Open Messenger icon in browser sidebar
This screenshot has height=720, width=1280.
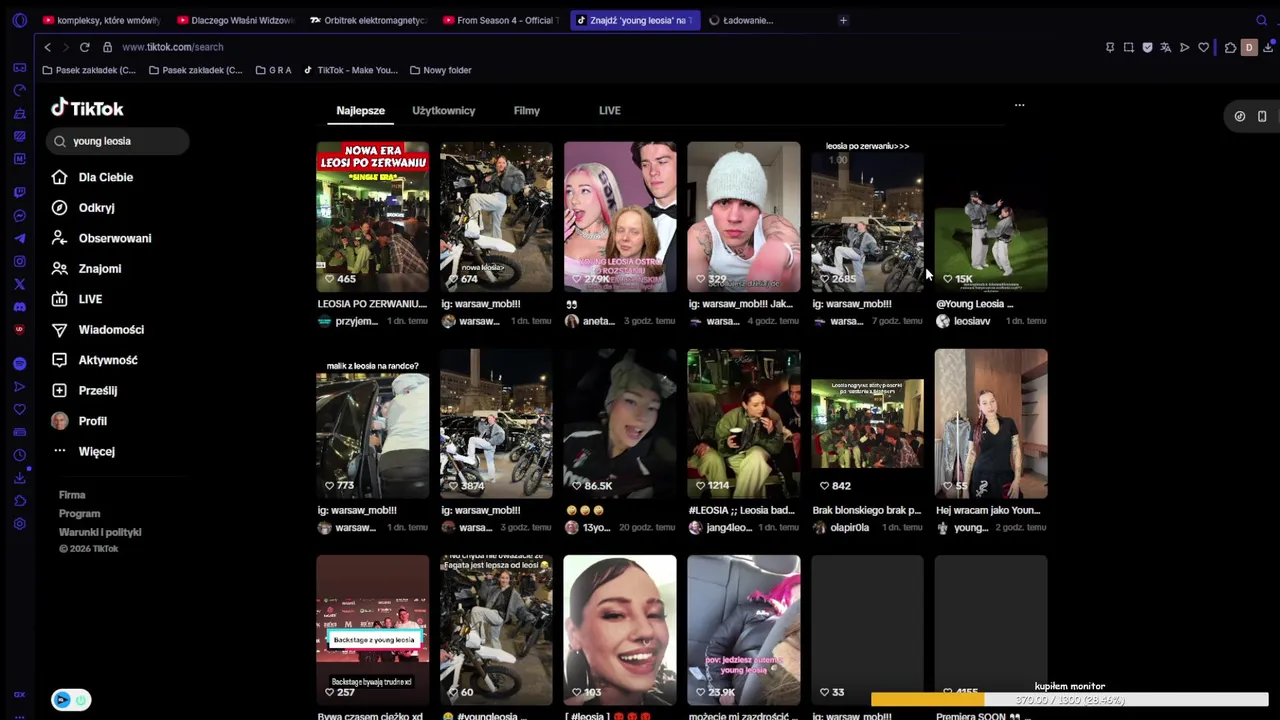[x=20, y=216]
